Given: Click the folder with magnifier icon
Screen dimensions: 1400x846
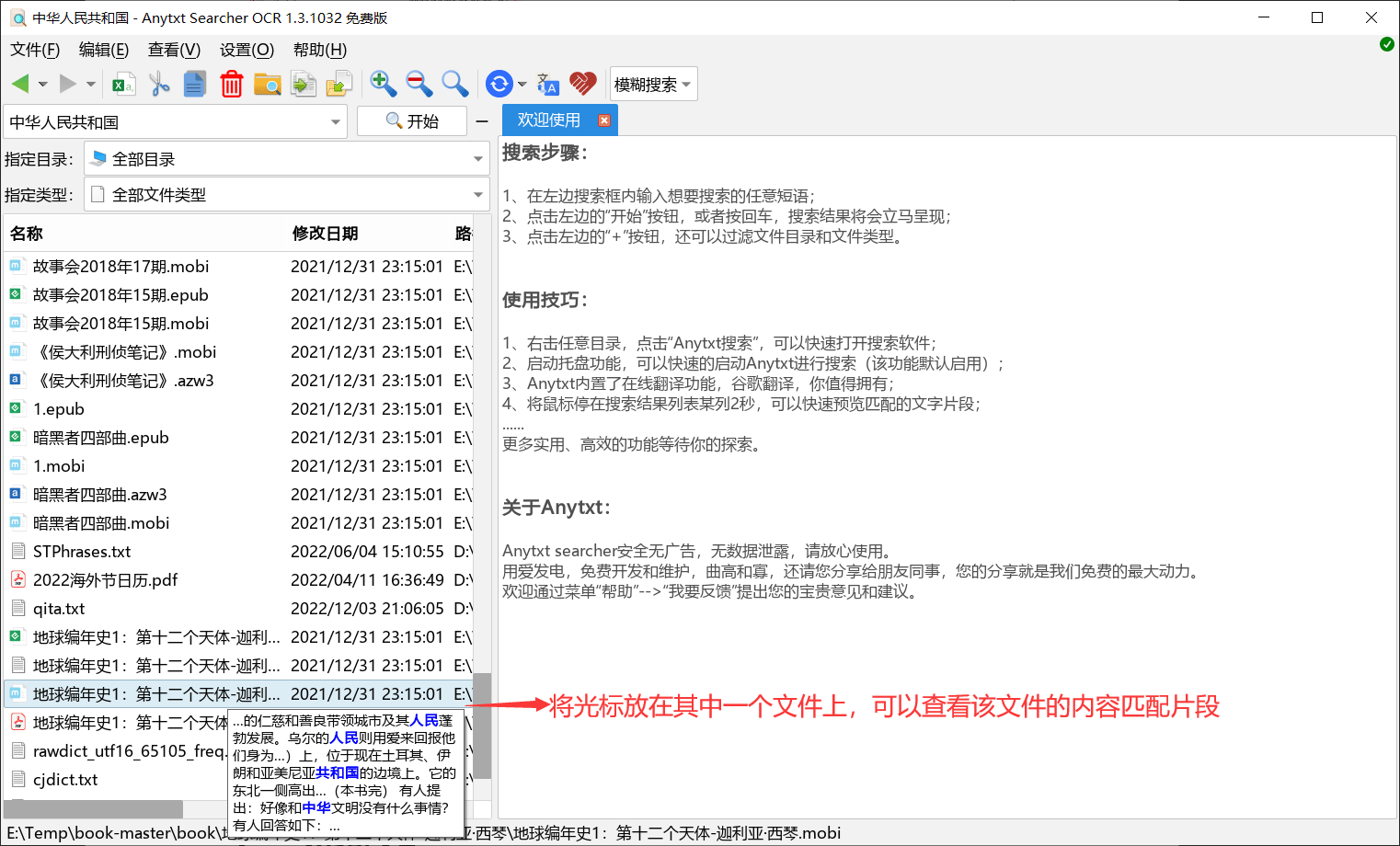Looking at the screenshot, I should [x=267, y=84].
